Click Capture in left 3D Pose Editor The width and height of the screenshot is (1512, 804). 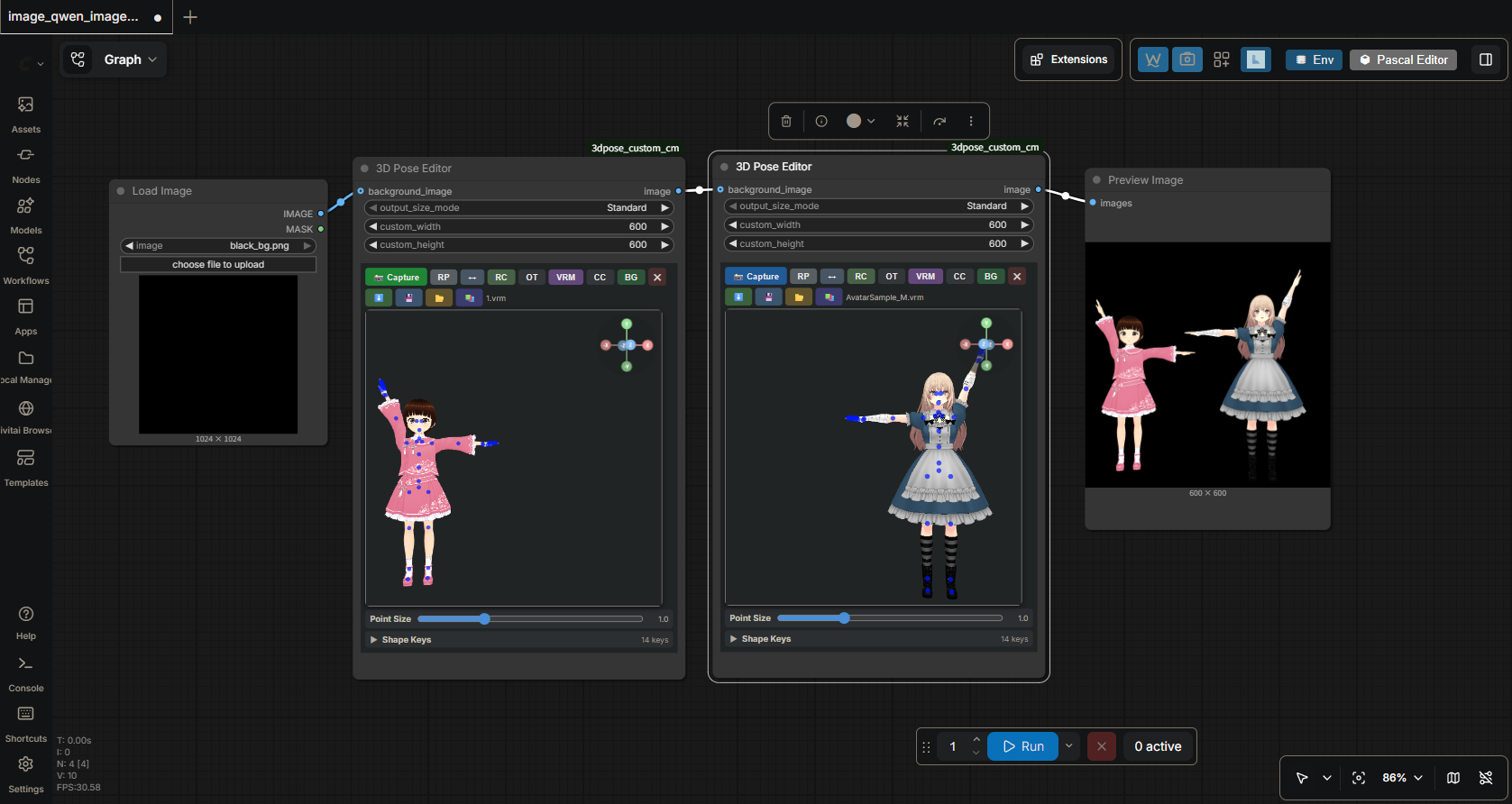[396, 278]
